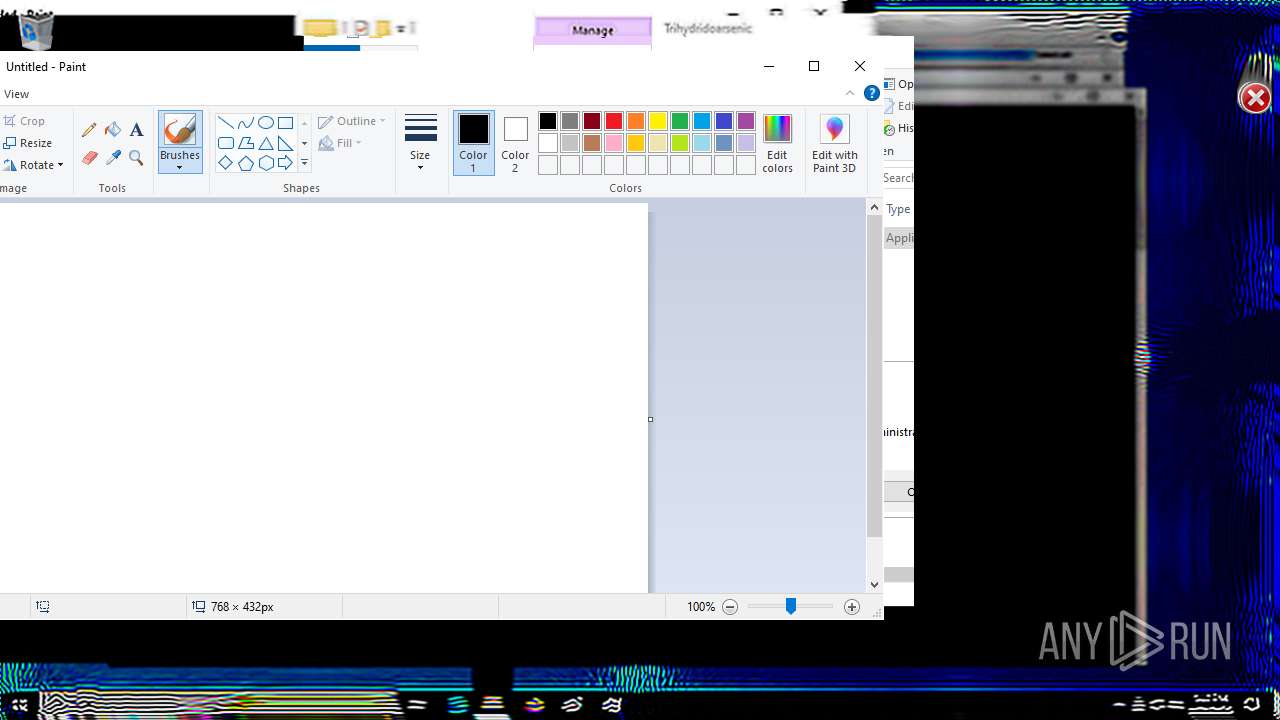The height and width of the screenshot is (720, 1280).
Task: Click the zoom slider handle
Action: (791, 607)
